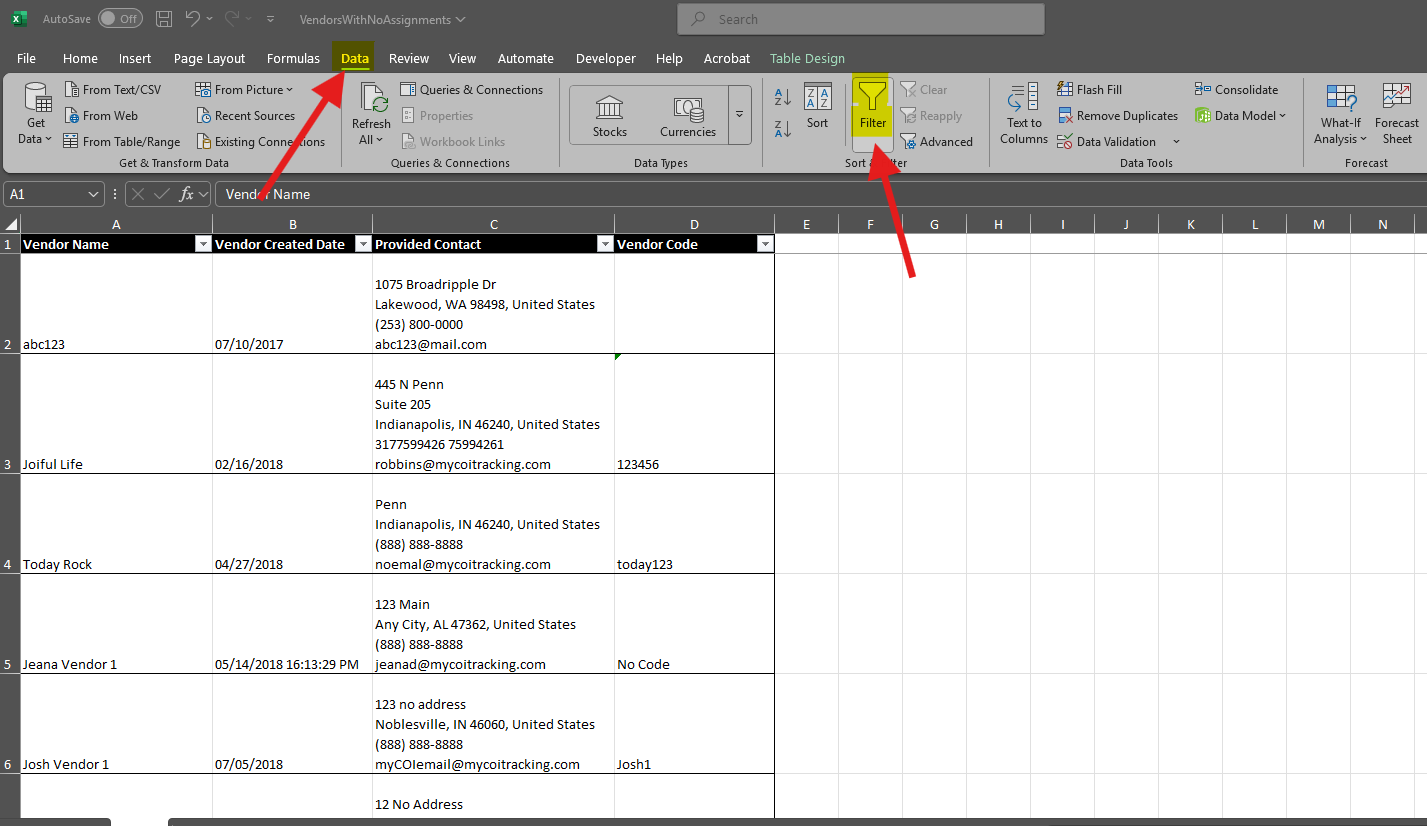Switch to the Formulas tab
1427x826 pixels.
pyautogui.click(x=293, y=59)
